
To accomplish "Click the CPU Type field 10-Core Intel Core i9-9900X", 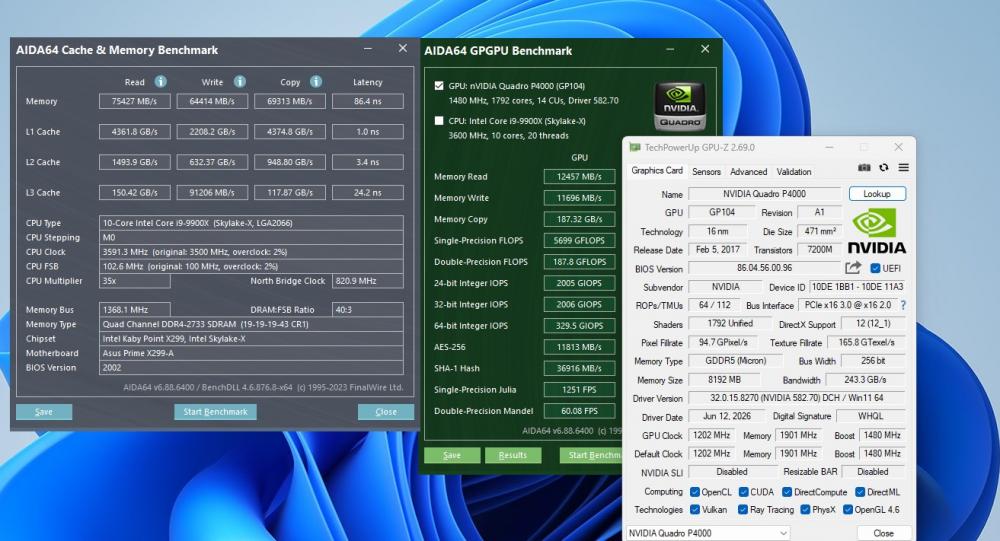I will coord(251,223).
